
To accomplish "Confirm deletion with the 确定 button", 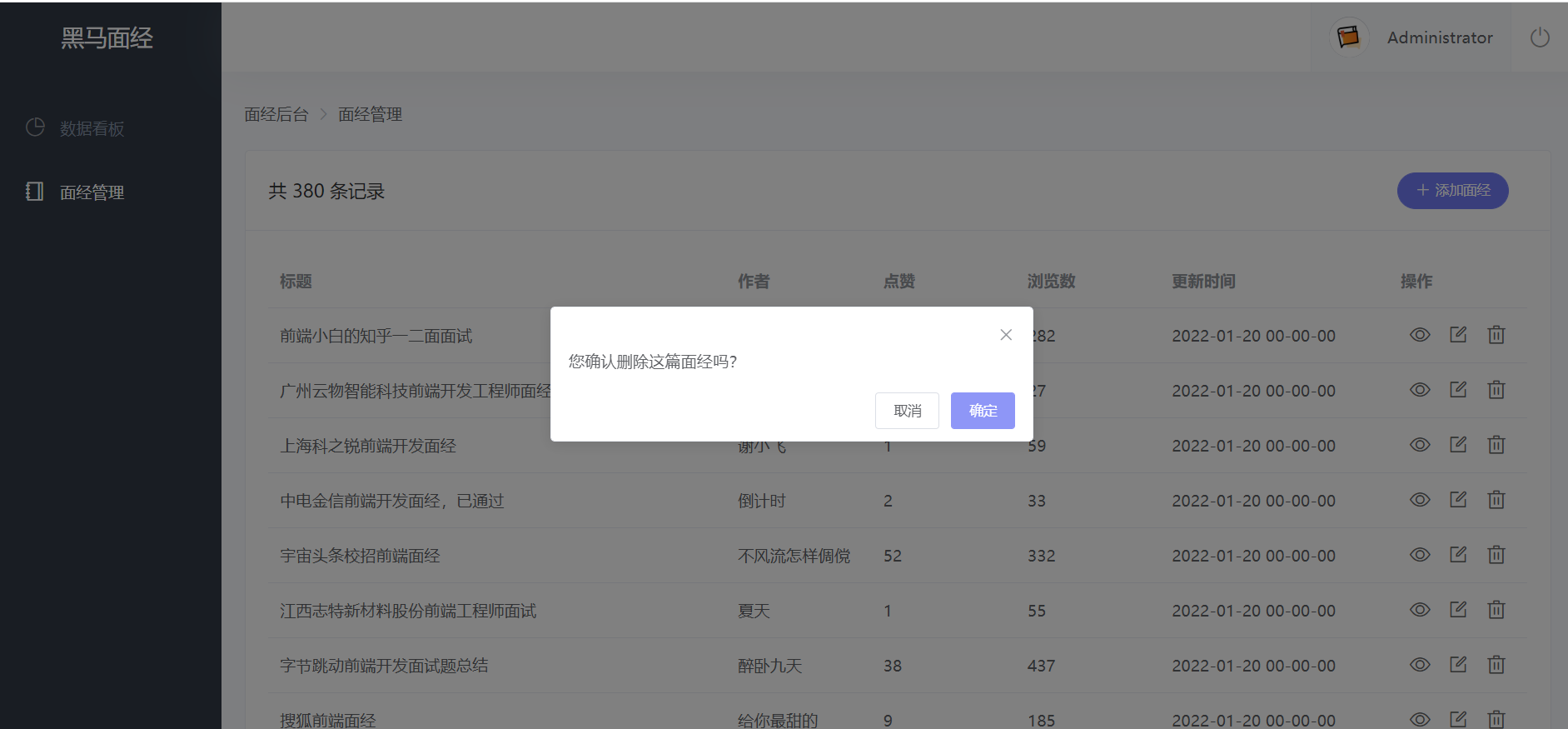I will pyautogui.click(x=983, y=411).
